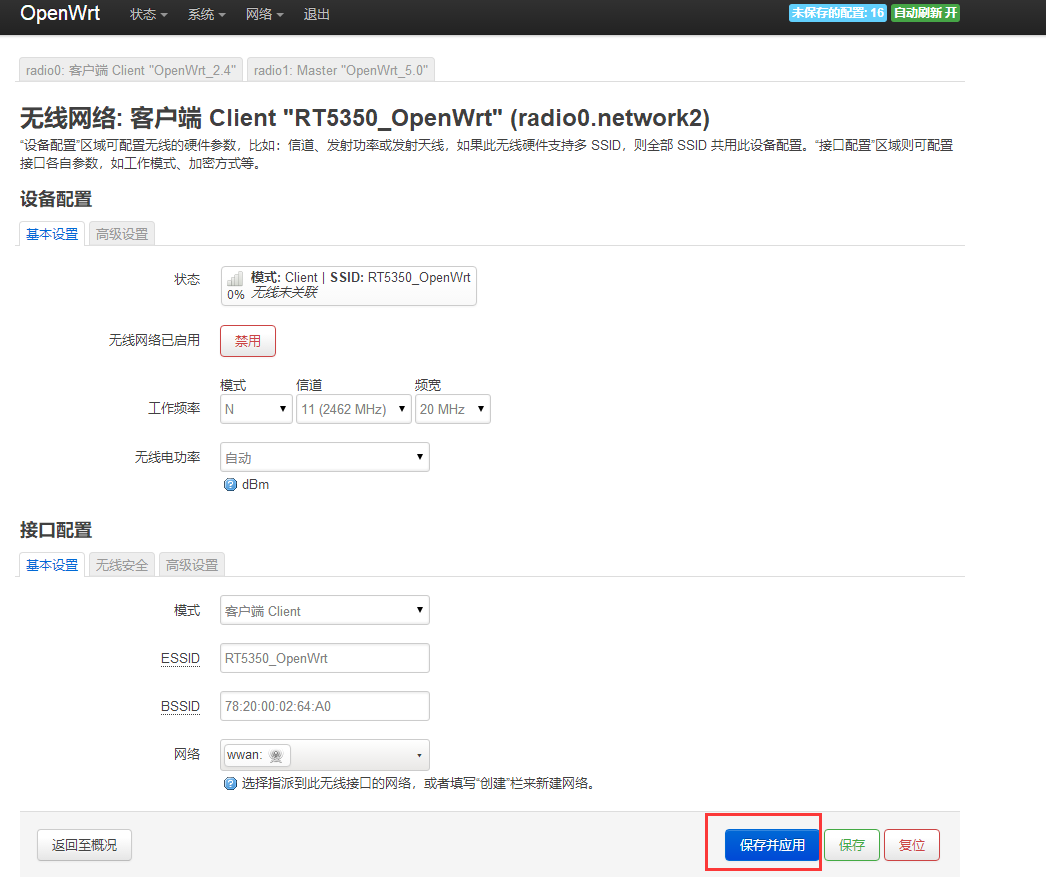Click the 无线未关联 status text
Screen dimensions: 1046x877
284,293
